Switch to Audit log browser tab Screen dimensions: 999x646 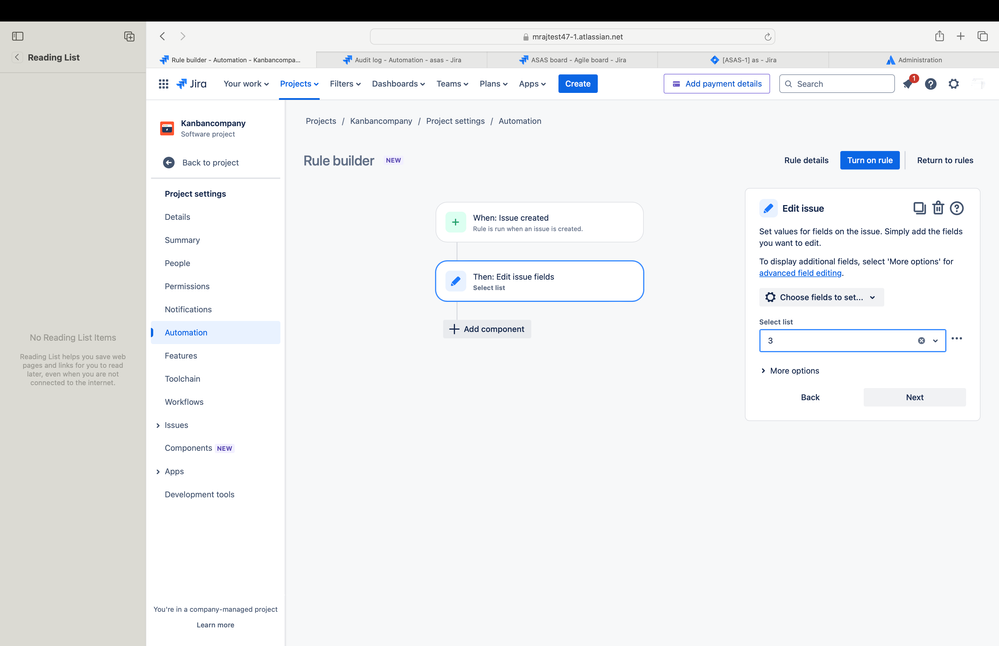[402, 60]
